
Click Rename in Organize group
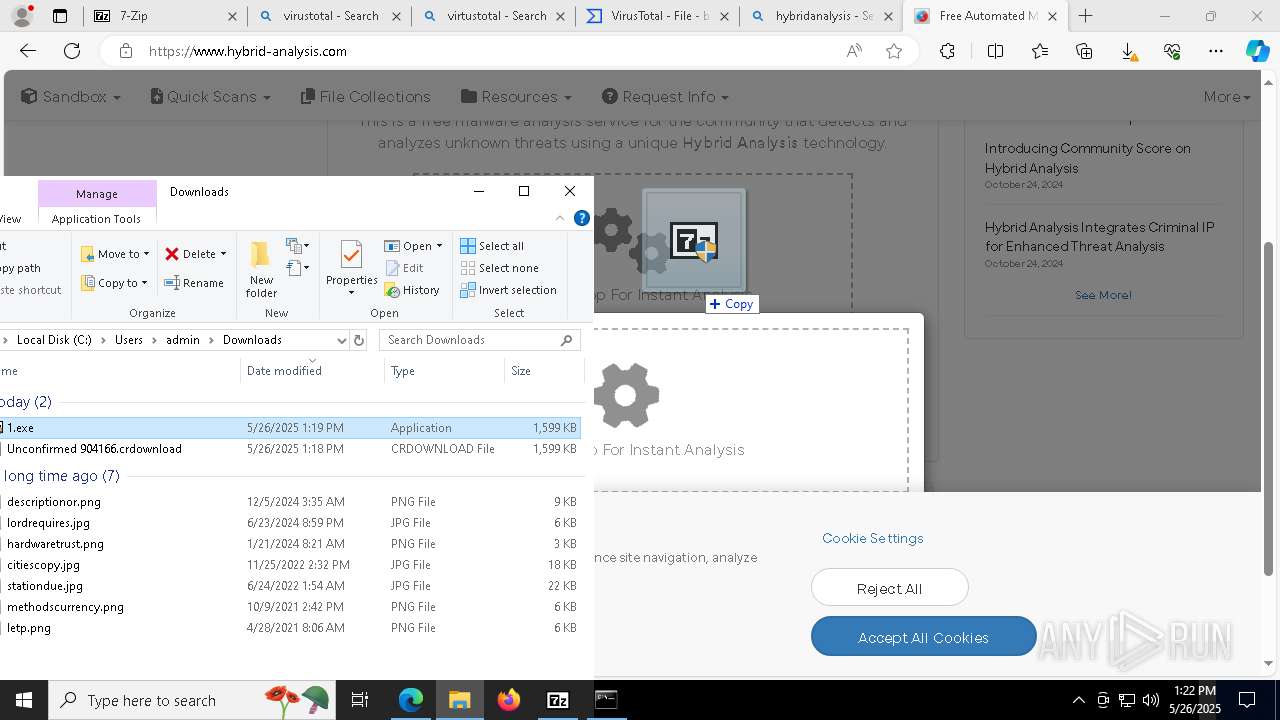(194, 283)
